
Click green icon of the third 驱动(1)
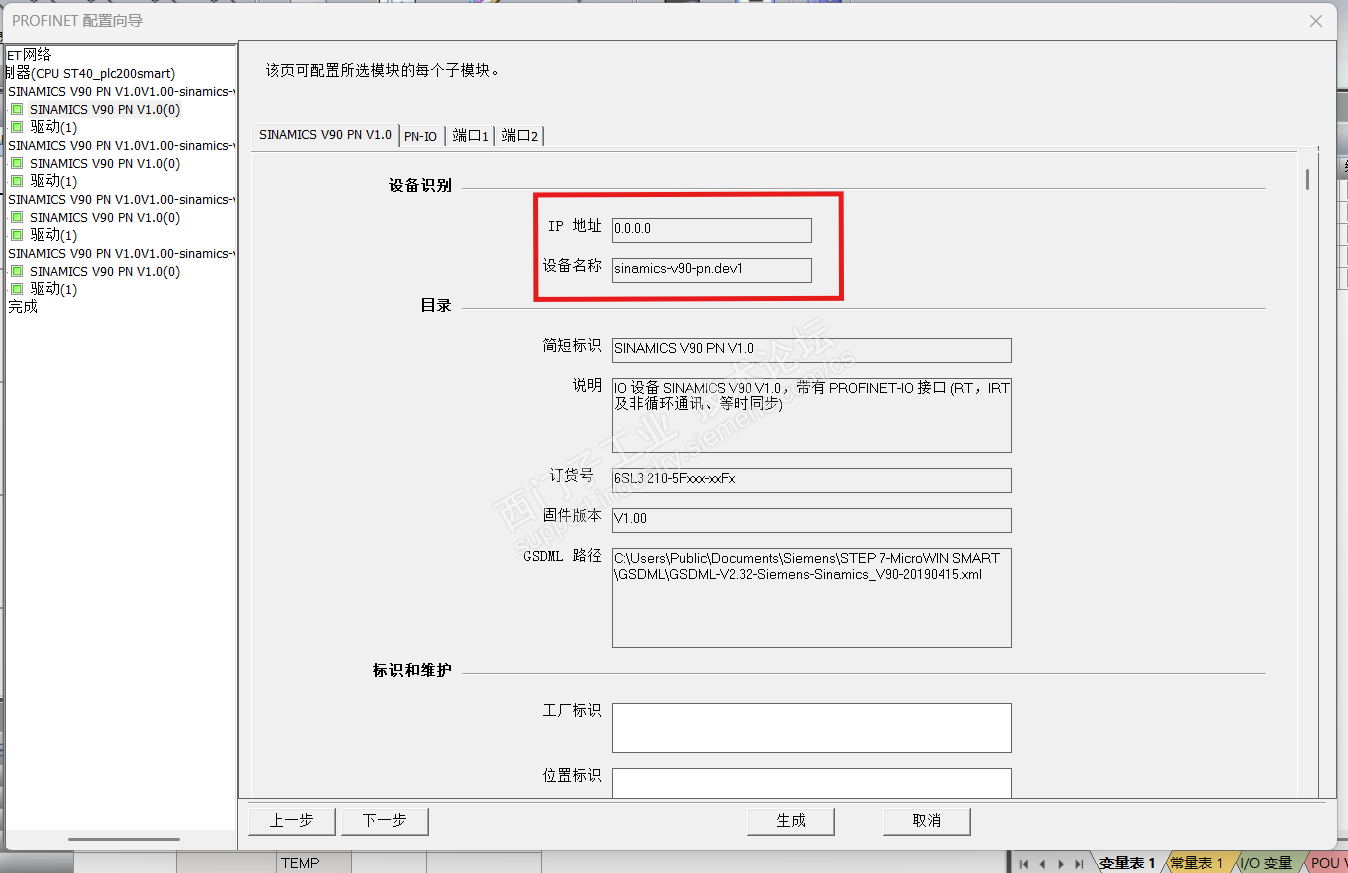(x=17, y=235)
